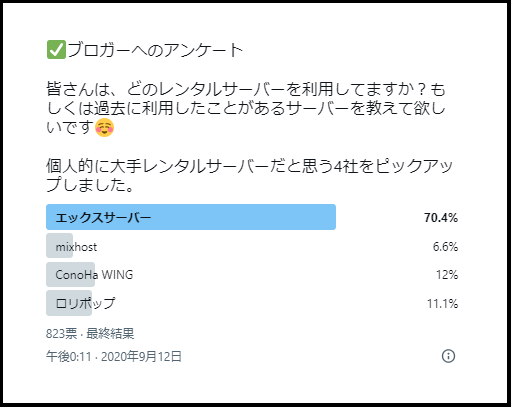This screenshot has height=407, width=511.
Task: Select the エックスサーバー poll bar
Action: 191,217
